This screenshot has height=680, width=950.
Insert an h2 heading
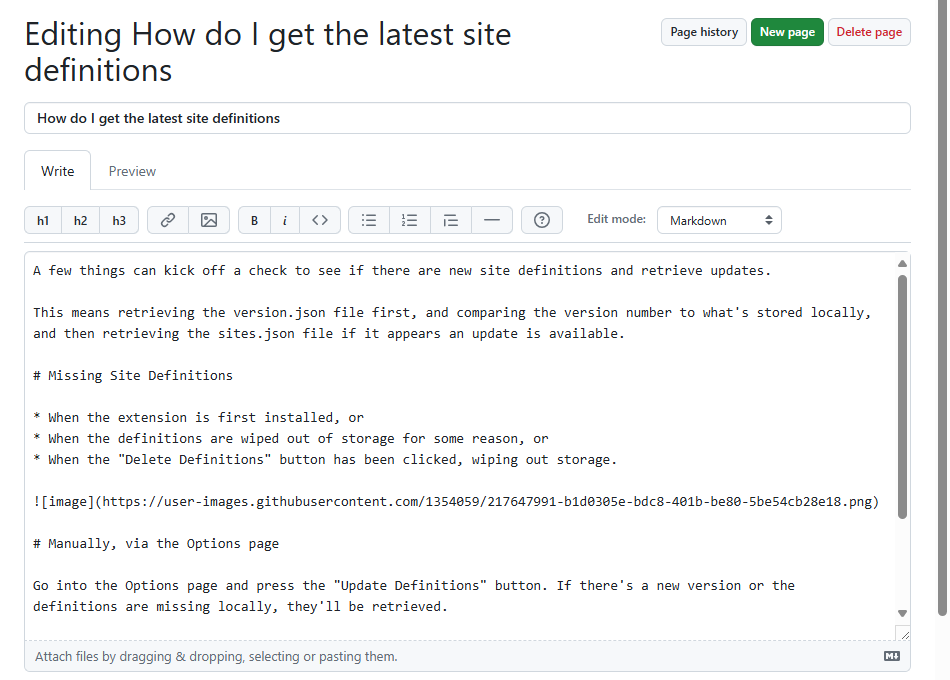[81, 220]
